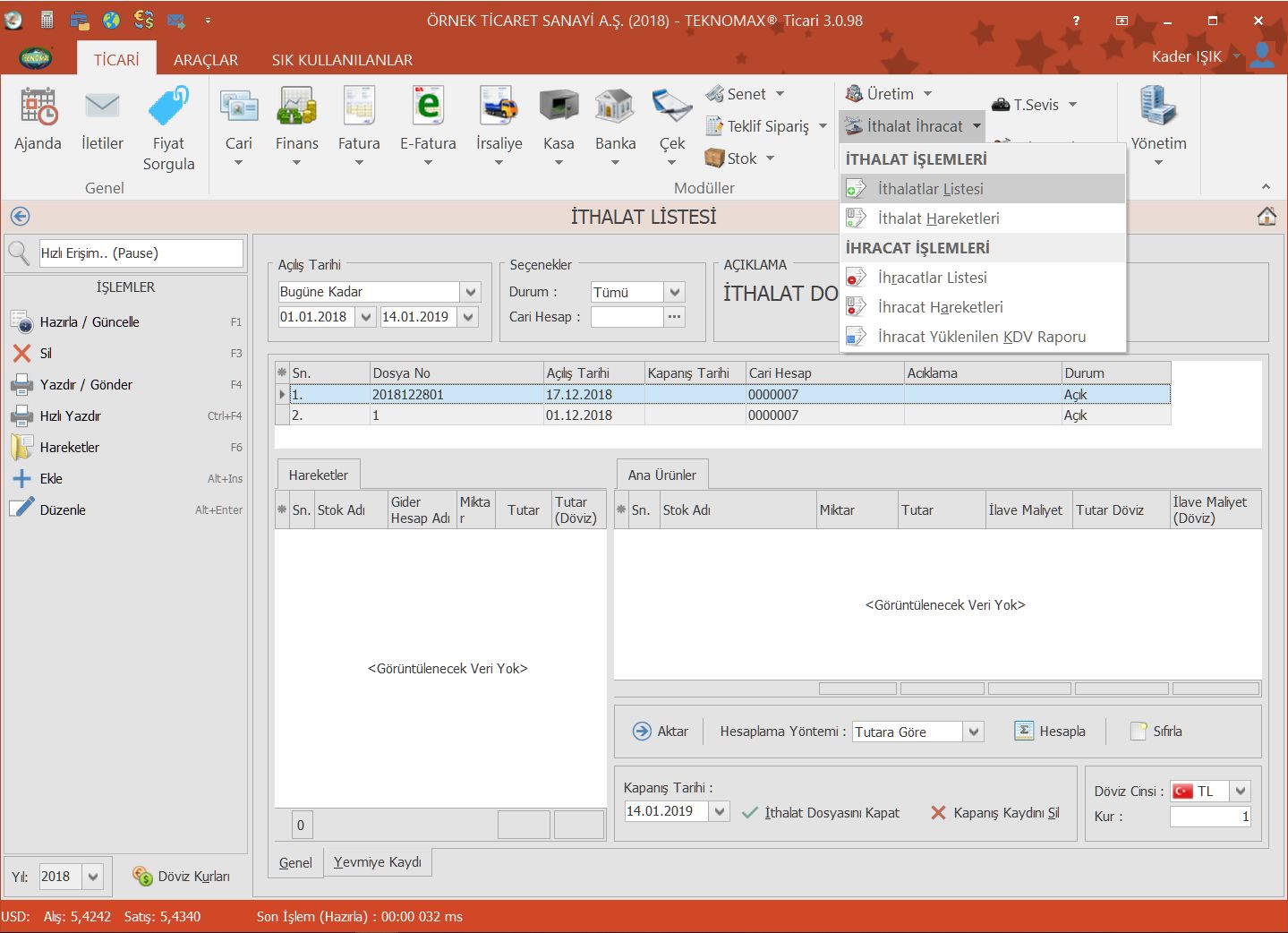Select İhracatlar Listesi from the menu
The image size is (1288, 933).
932,278
